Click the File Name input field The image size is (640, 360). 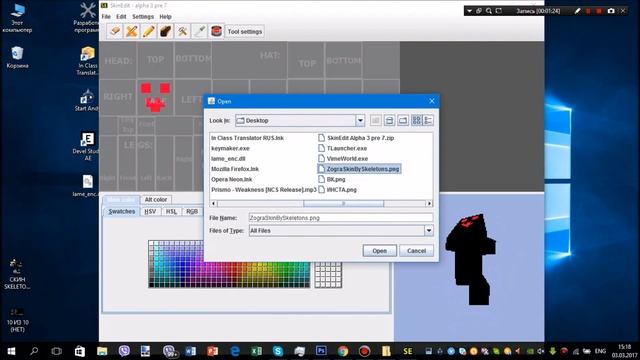341,218
